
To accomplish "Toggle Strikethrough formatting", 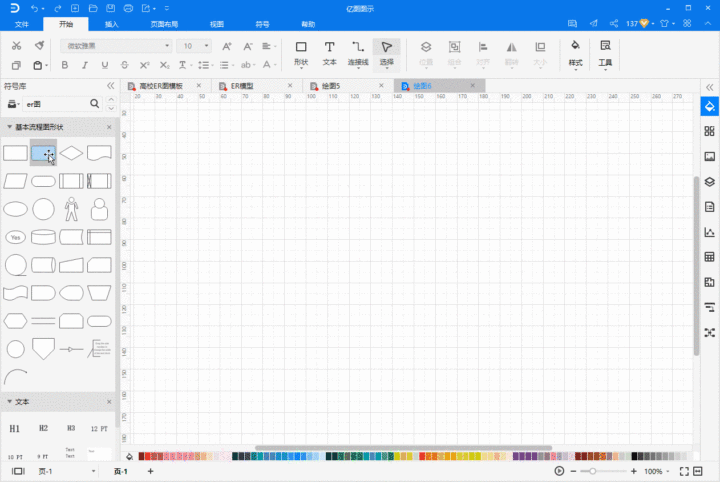I will click(124, 65).
